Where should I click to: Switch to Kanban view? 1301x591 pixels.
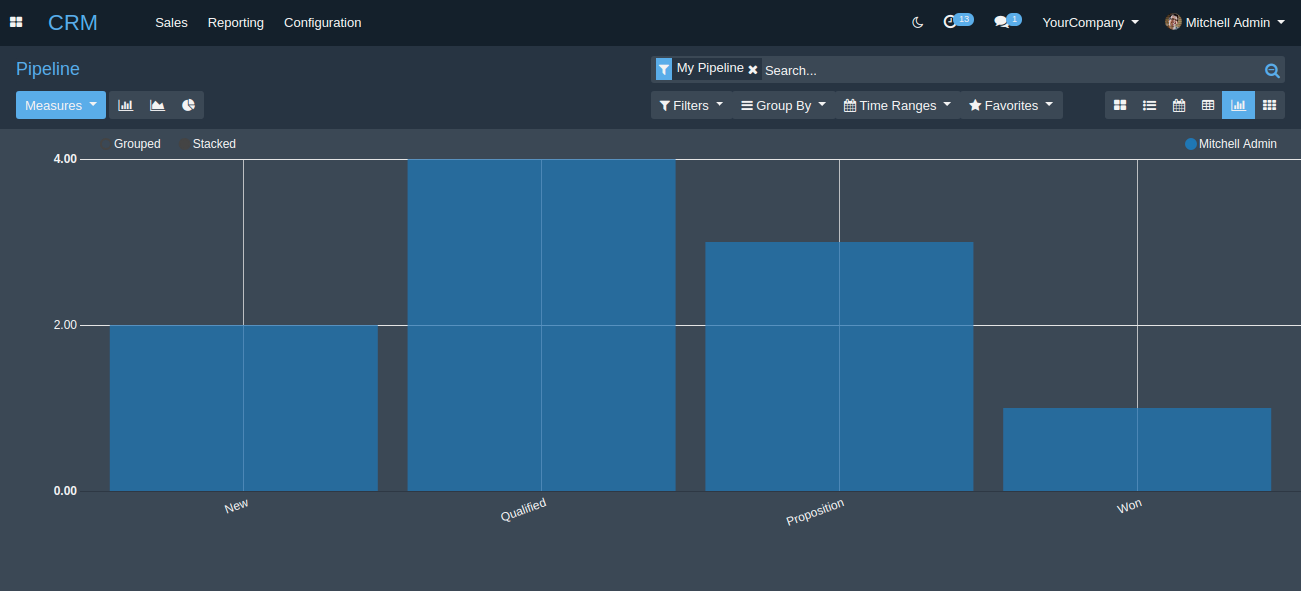(x=1120, y=105)
